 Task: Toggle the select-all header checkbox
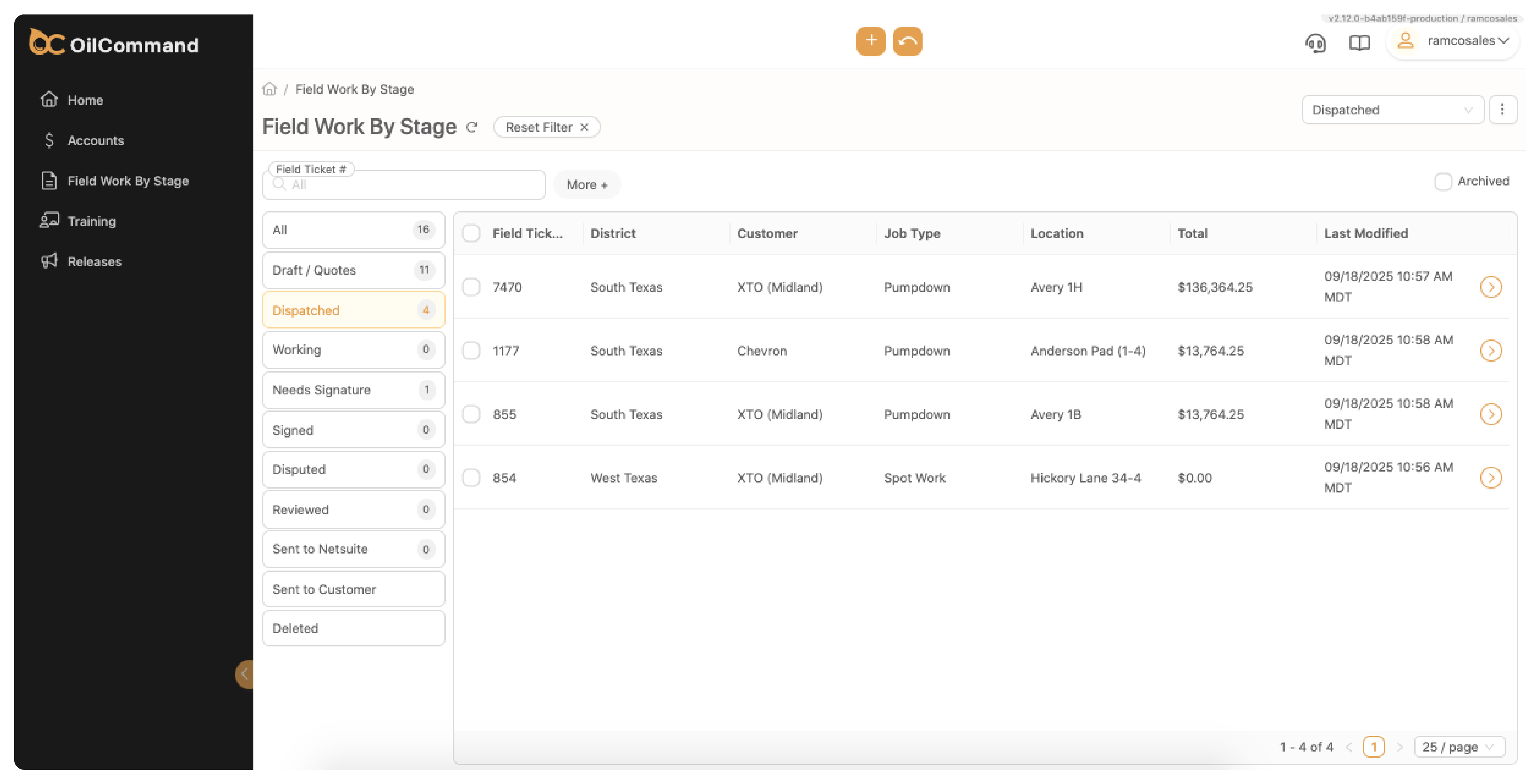pyautogui.click(x=471, y=234)
